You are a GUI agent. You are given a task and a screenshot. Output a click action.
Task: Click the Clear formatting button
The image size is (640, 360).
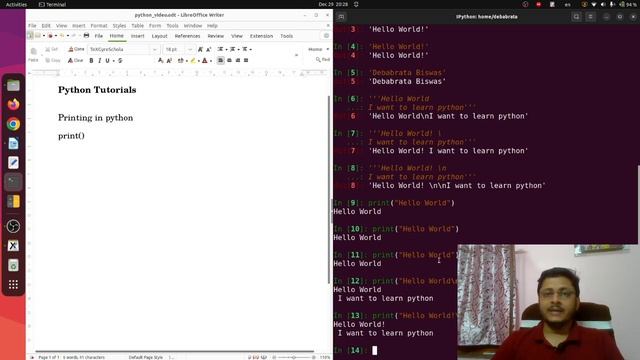76,60
